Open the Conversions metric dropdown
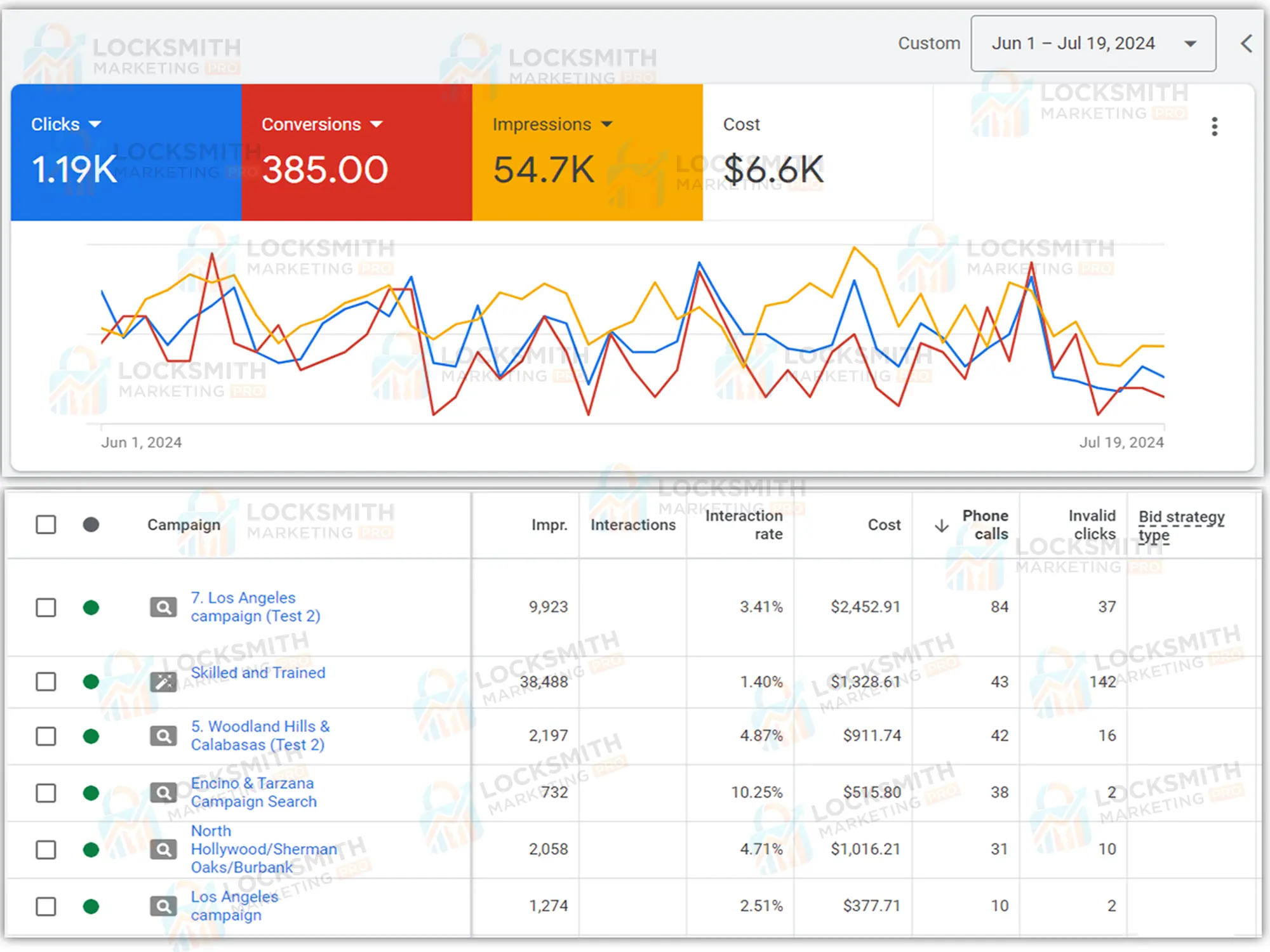Image resolution: width=1270 pixels, height=952 pixels. [377, 124]
